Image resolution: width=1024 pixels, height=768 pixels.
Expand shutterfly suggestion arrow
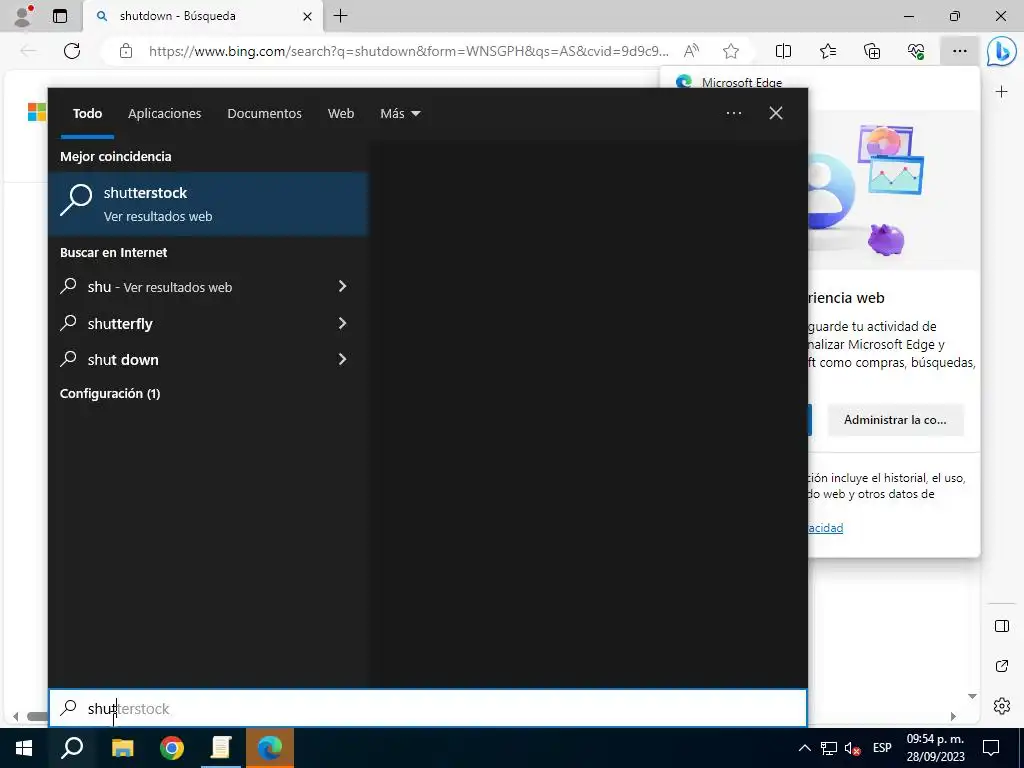(x=342, y=323)
